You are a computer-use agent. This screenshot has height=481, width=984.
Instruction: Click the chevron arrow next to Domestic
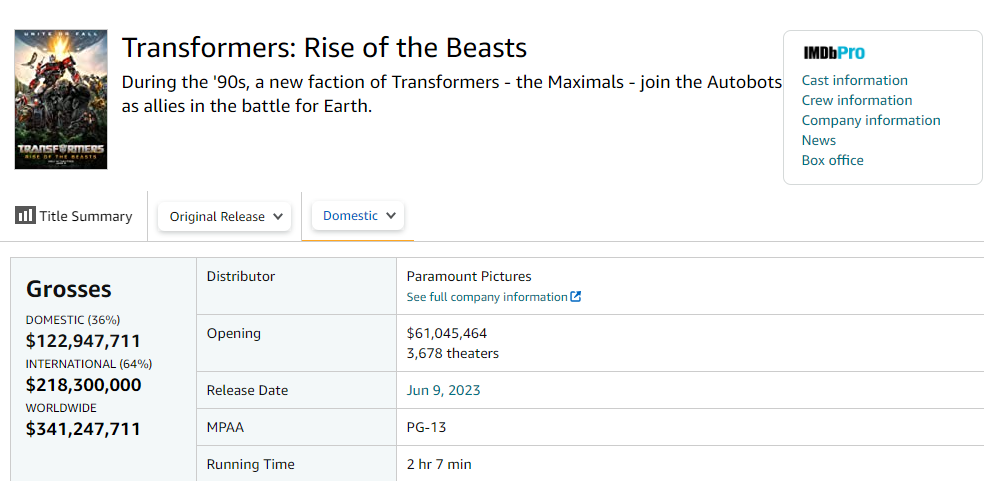pyautogui.click(x=391, y=215)
